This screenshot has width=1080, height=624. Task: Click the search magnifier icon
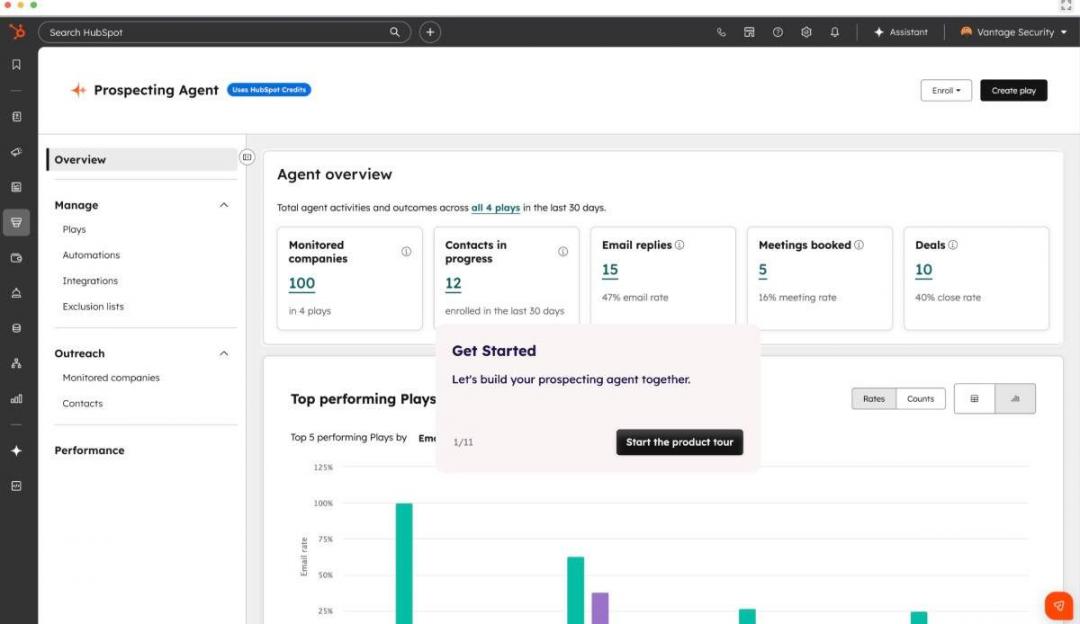click(x=395, y=32)
